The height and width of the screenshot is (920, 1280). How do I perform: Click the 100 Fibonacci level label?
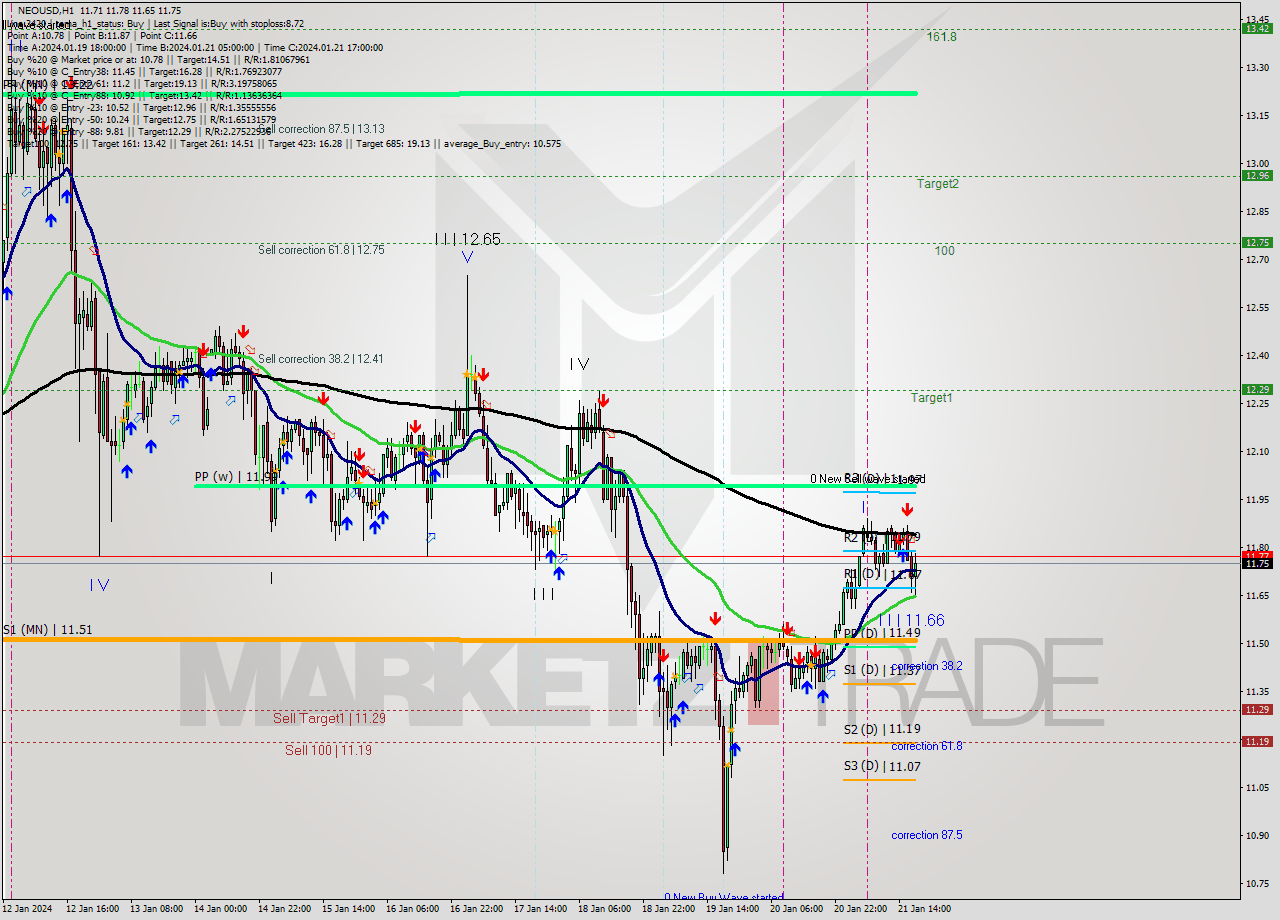[x=944, y=251]
